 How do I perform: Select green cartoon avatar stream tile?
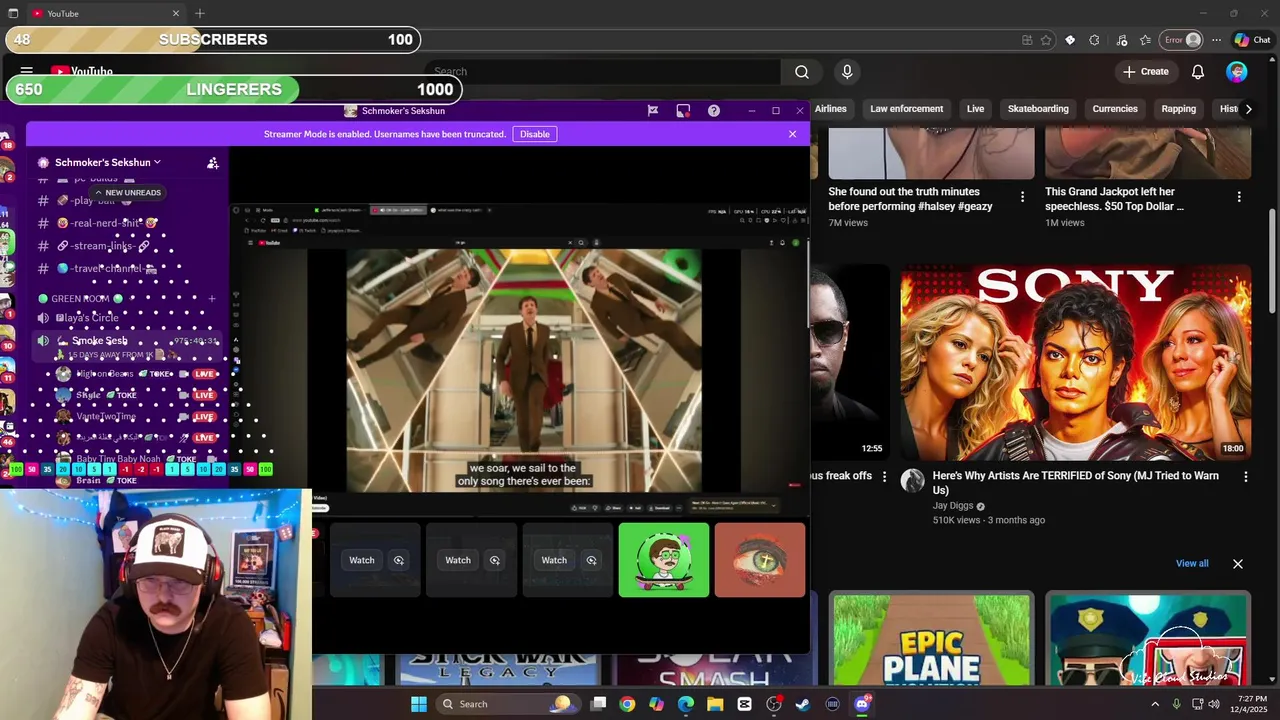click(x=664, y=560)
